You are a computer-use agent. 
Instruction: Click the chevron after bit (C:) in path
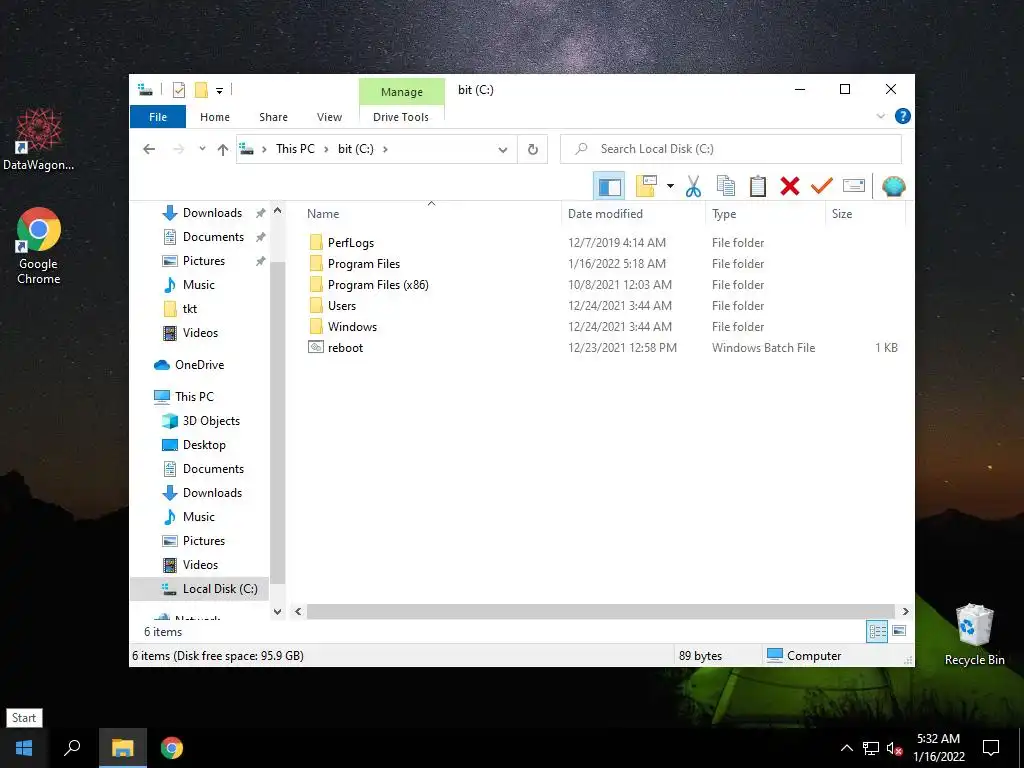(x=385, y=149)
